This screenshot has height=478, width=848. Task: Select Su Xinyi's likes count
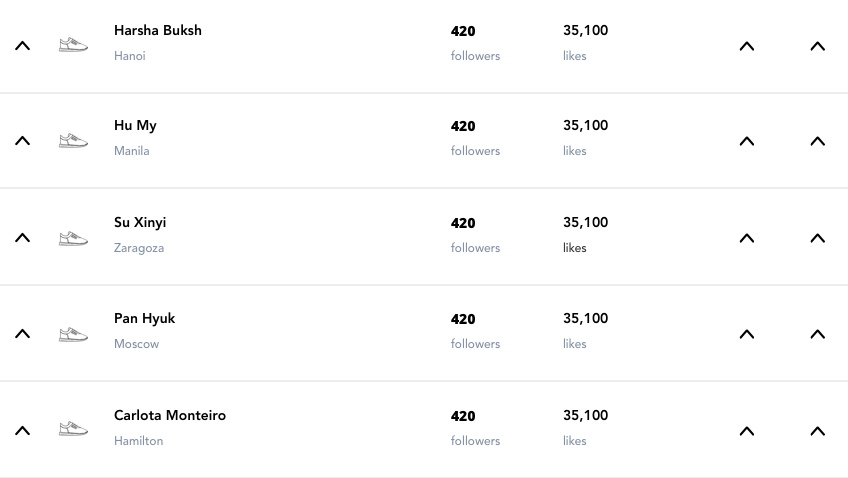pos(585,223)
